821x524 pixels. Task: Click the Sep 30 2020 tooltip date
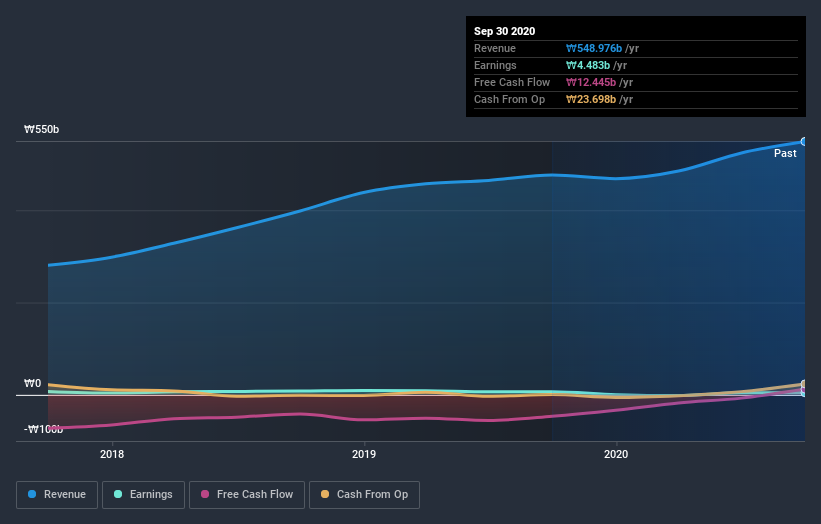click(x=504, y=31)
